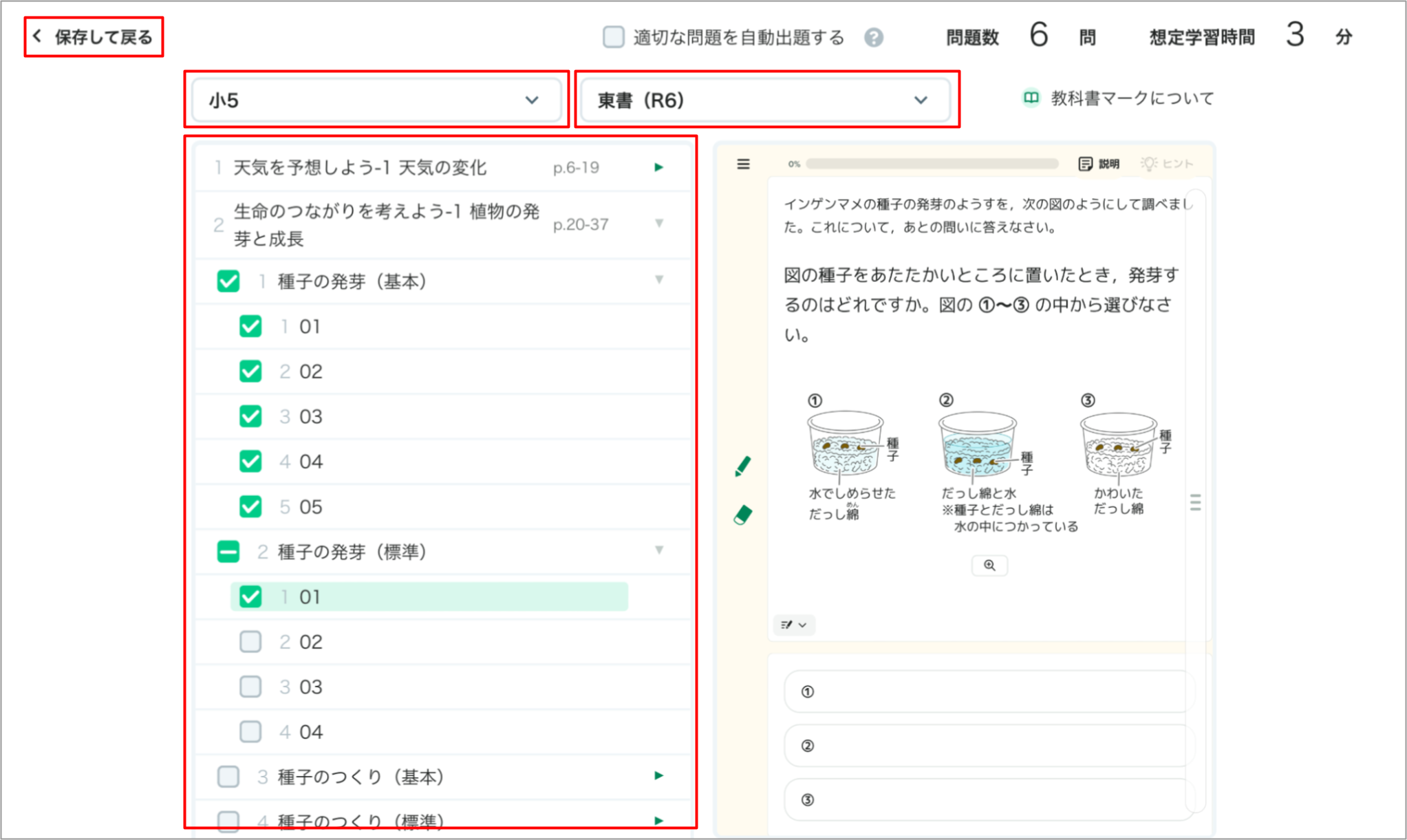Toggle 種子の発芽（標準） partial-selection checkbox

point(228,552)
